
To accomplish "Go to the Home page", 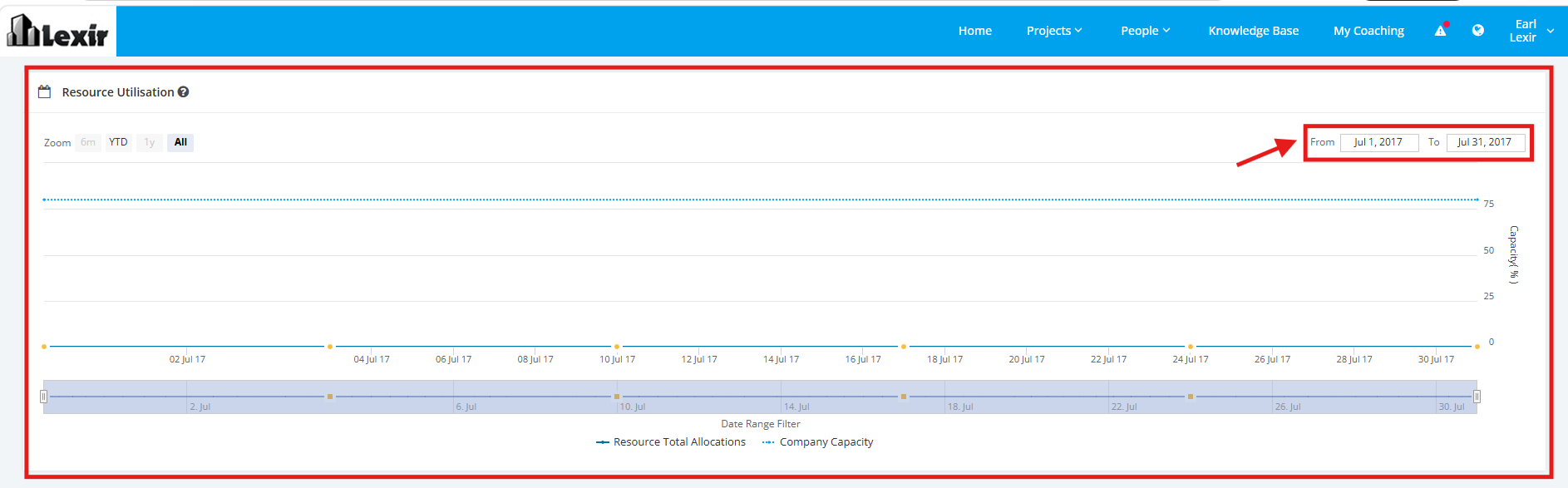I will (974, 31).
